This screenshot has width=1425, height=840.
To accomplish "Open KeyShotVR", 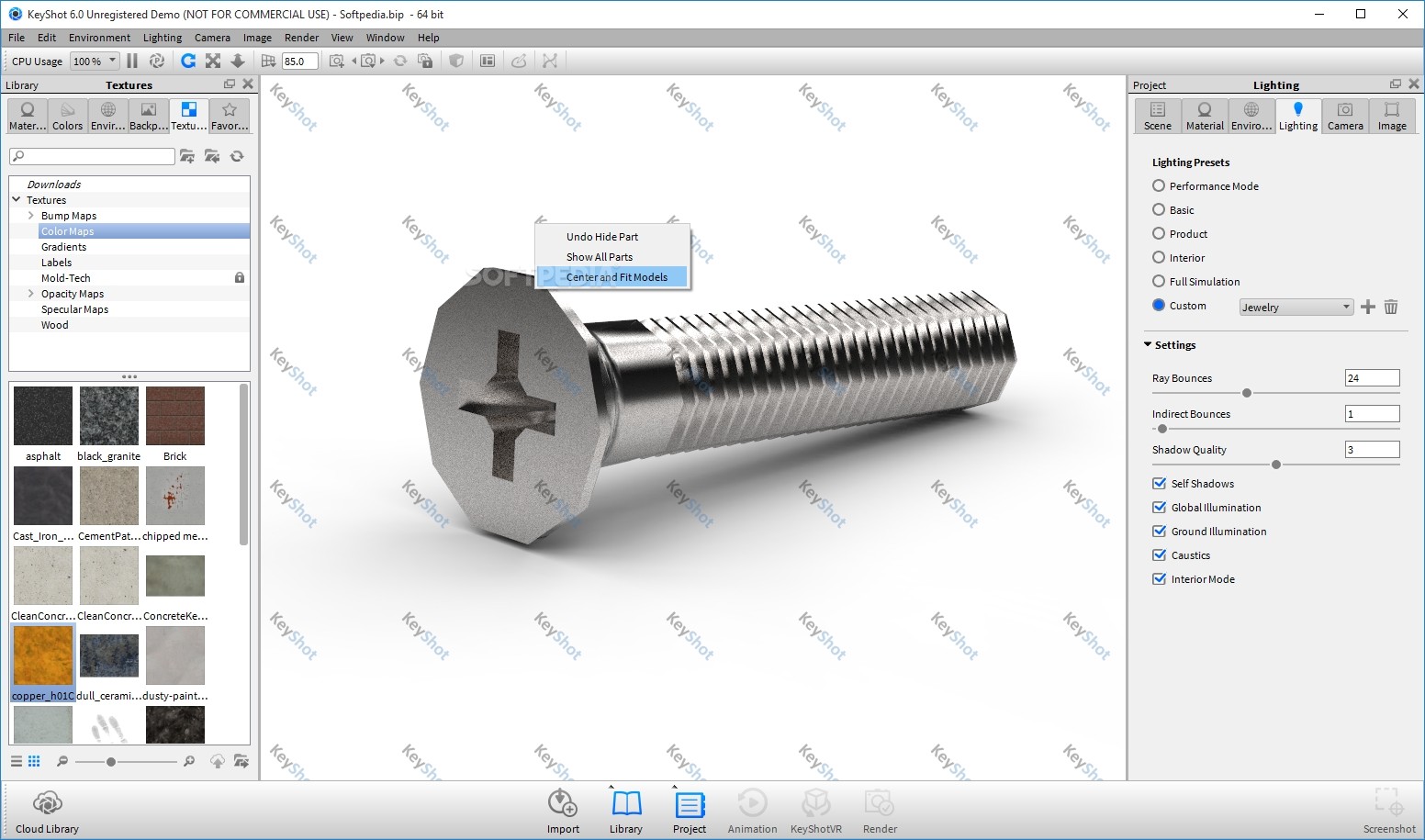I will (815, 812).
